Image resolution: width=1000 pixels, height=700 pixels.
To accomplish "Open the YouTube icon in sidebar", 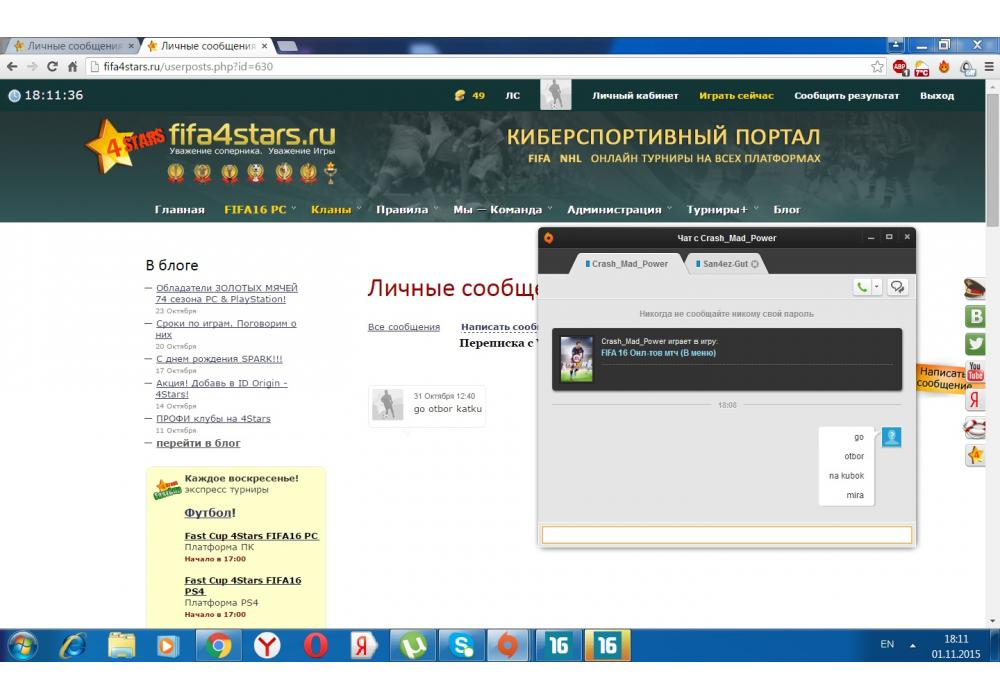I will [975, 372].
